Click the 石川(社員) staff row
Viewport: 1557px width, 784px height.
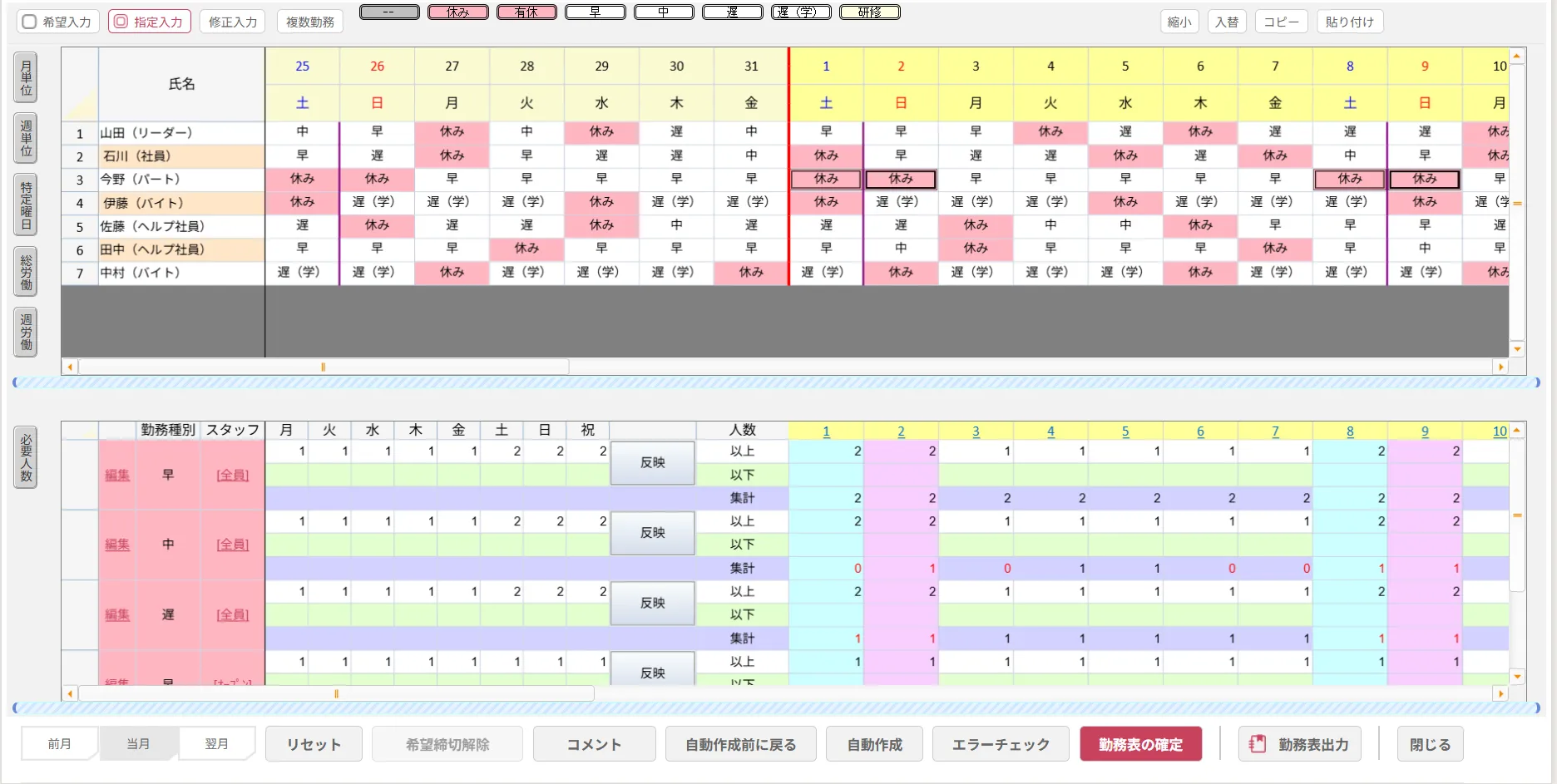(181, 156)
